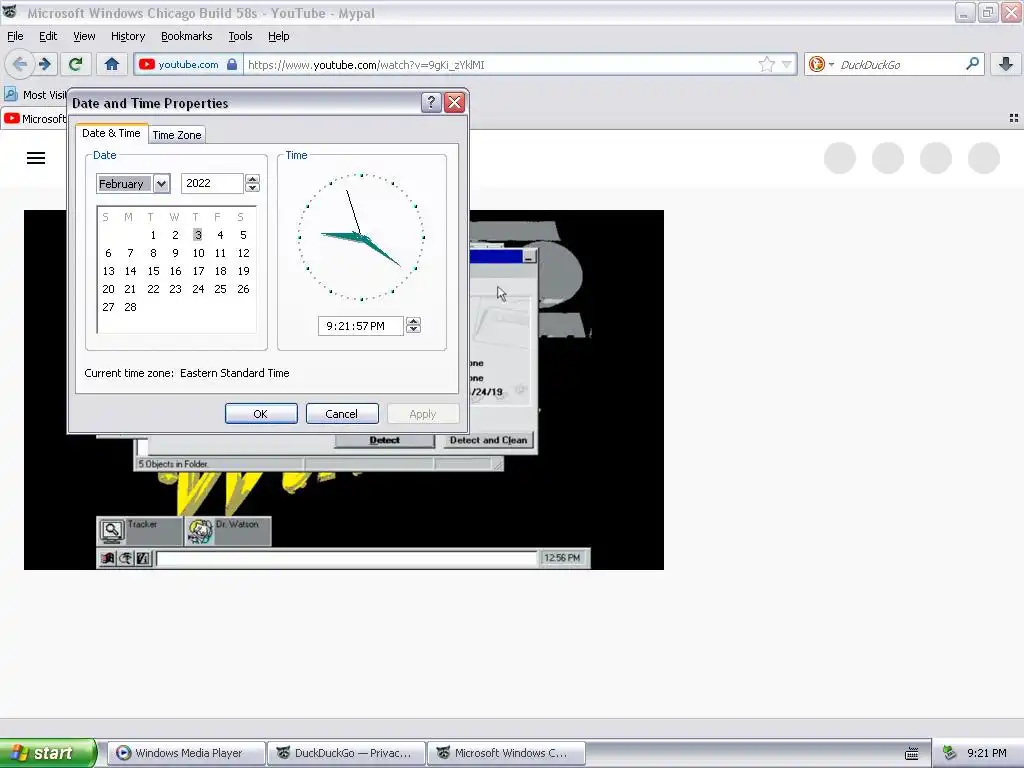Viewport: 1024px width, 768px height.
Task: Open the Help menu
Action: pyautogui.click(x=278, y=36)
